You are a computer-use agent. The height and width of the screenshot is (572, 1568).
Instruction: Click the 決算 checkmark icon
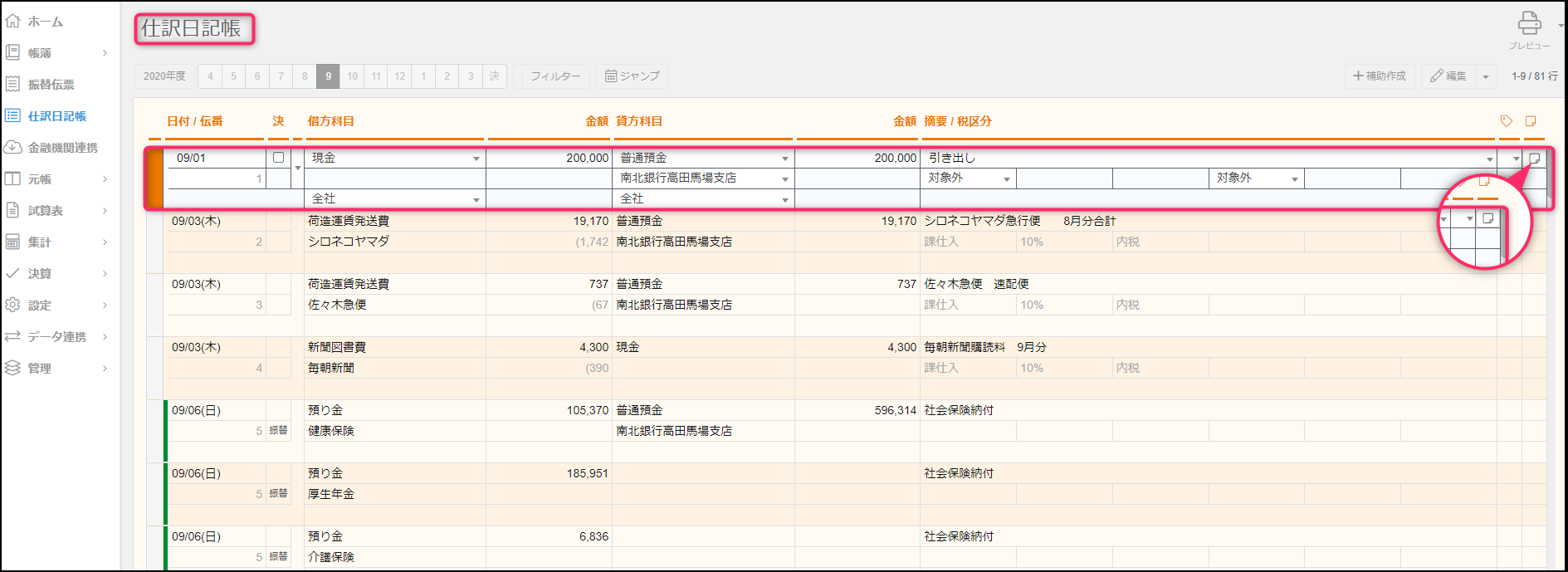tap(12, 273)
